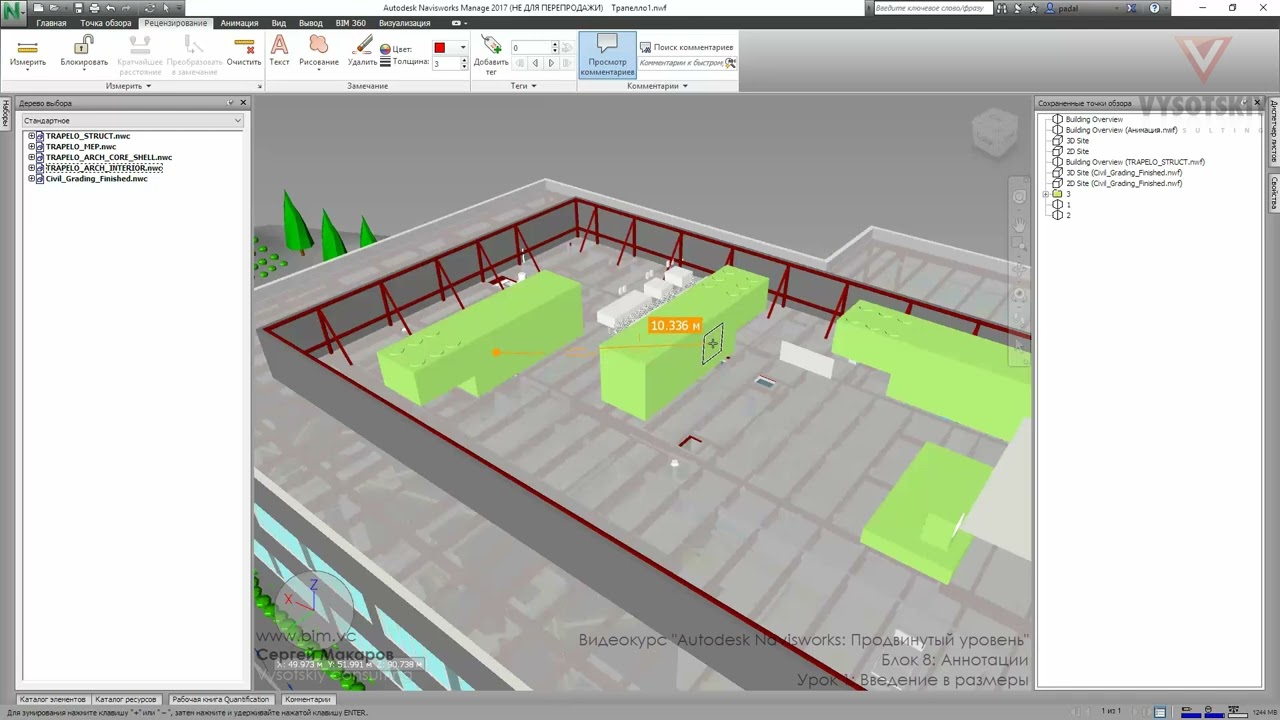Click the Add Tag (Добавить тег) tool
This screenshot has height=720, width=1280.
pos(491,55)
